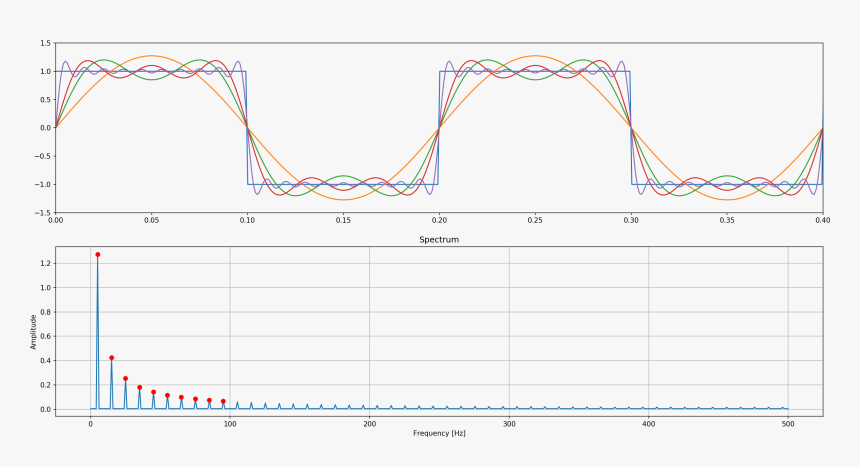This screenshot has width=860, height=467.
Task: Click the 0.4 tick on the Amplitude axis
Action: tap(46, 361)
